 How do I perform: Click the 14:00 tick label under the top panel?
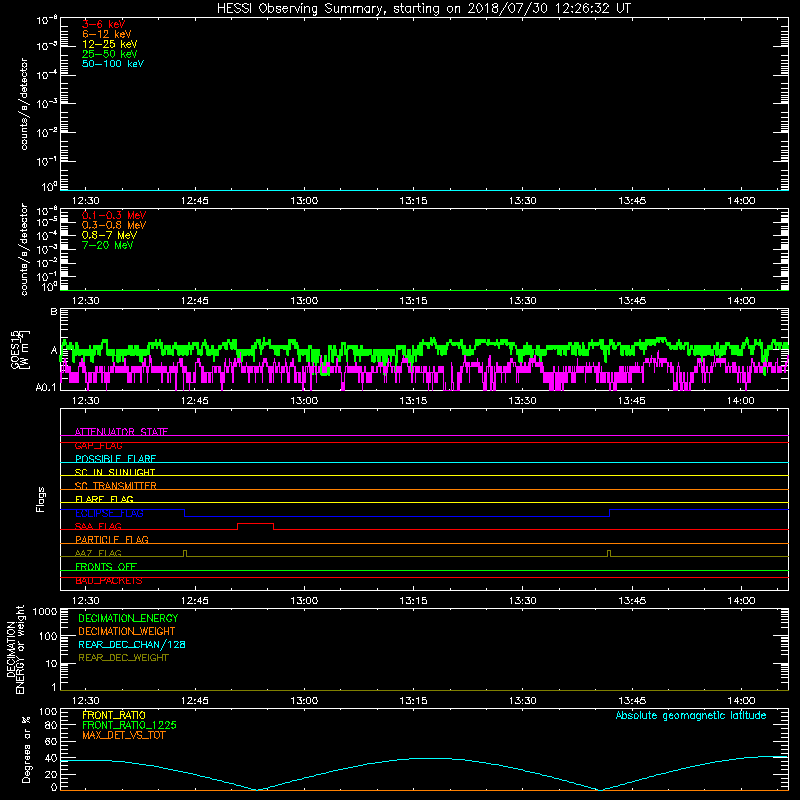(741, 201)
